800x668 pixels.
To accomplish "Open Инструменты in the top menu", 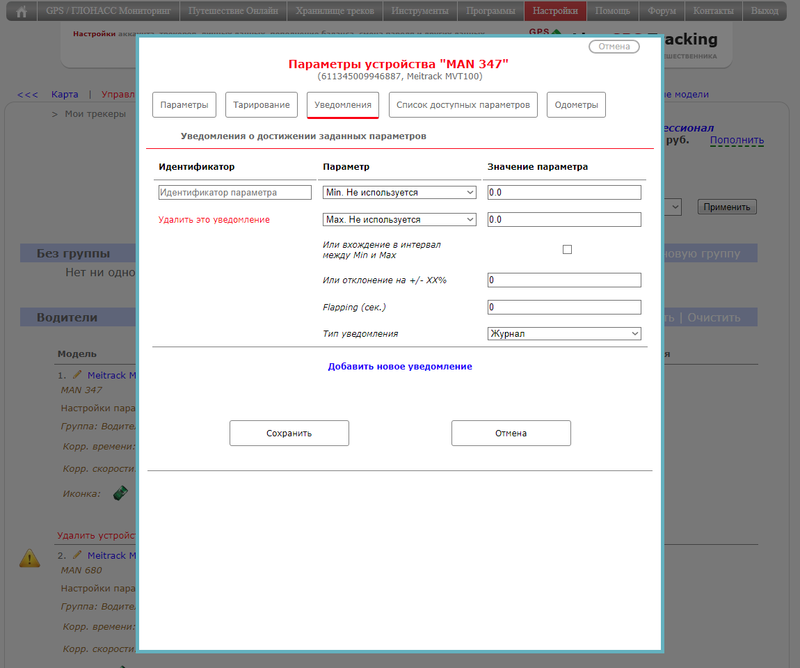I will pyautogui.click(x=422, y=12).
